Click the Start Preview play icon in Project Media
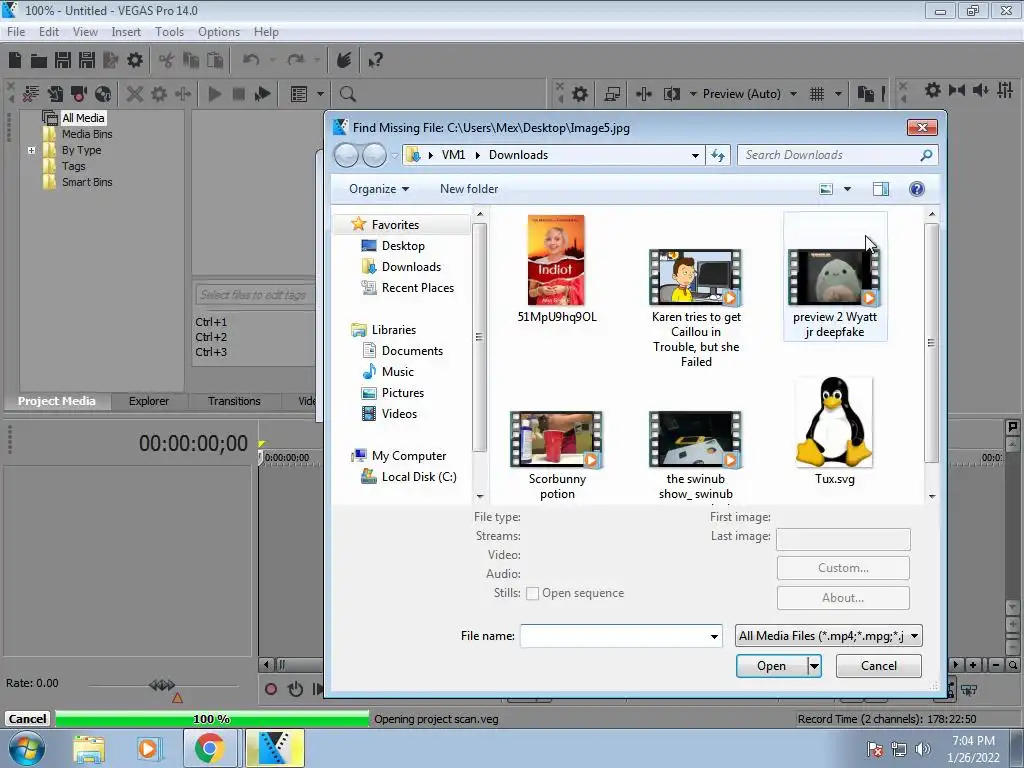This screenshot has width=1024, height=768. [x=214, y=94]
